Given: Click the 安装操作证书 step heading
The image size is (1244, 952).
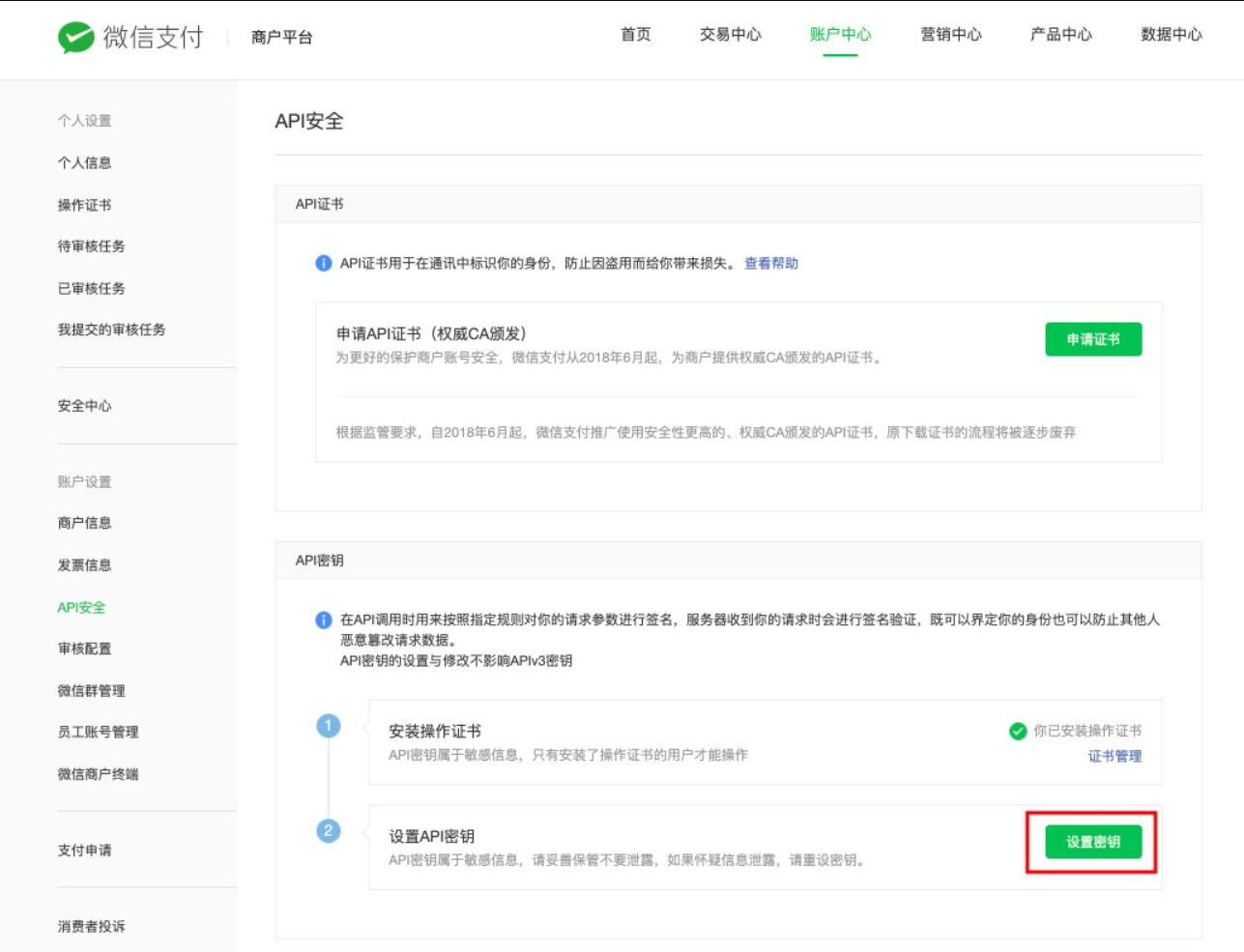Looking at the screenshot, I should (x=435, y=731).
